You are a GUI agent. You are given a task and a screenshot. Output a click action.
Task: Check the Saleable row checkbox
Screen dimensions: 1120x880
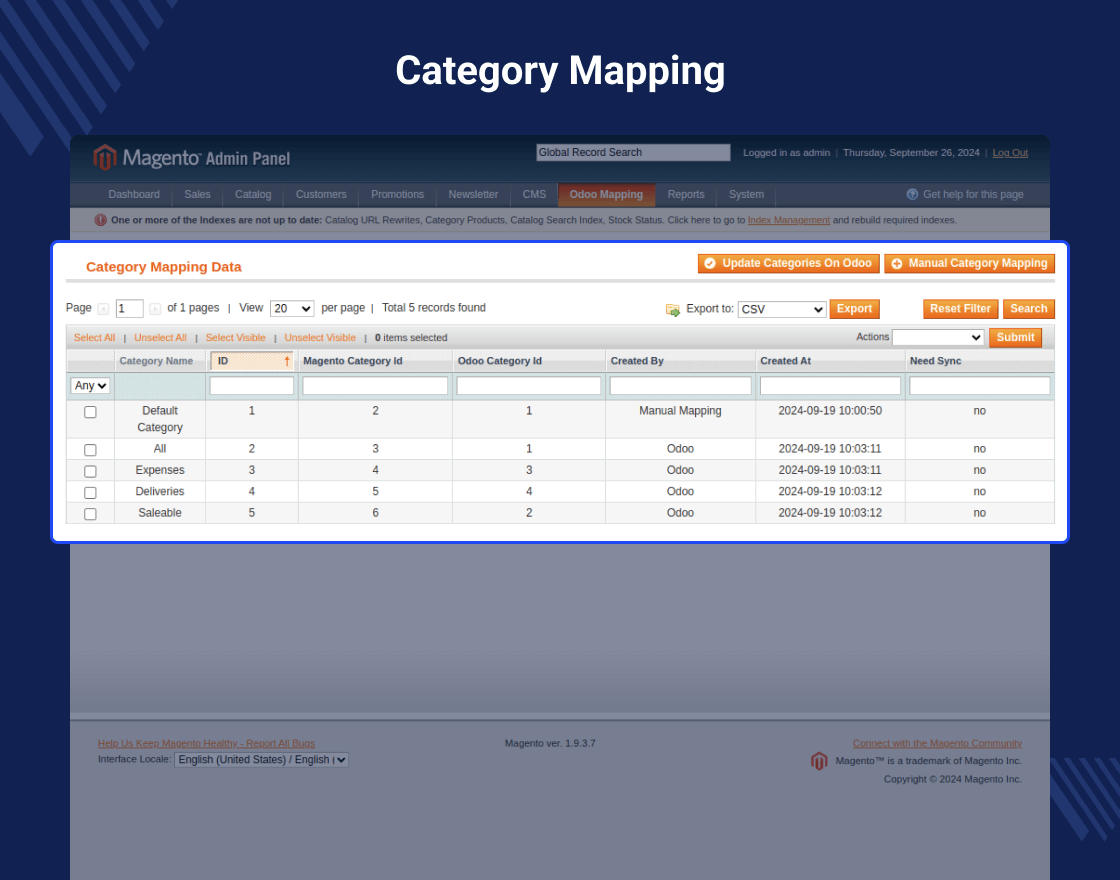coord(90,514)
